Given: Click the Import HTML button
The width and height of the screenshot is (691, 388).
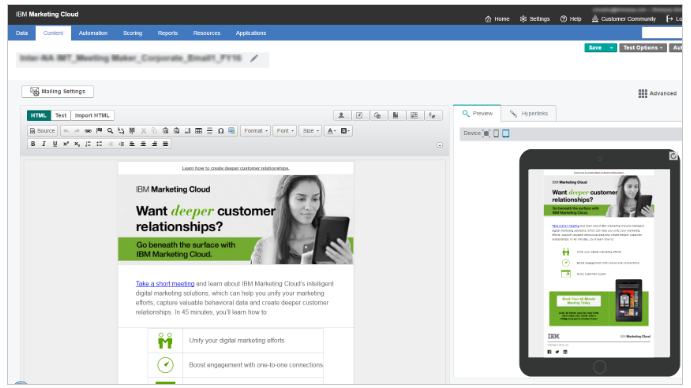Looking at the screenshot, I should [x=92, y=116].
